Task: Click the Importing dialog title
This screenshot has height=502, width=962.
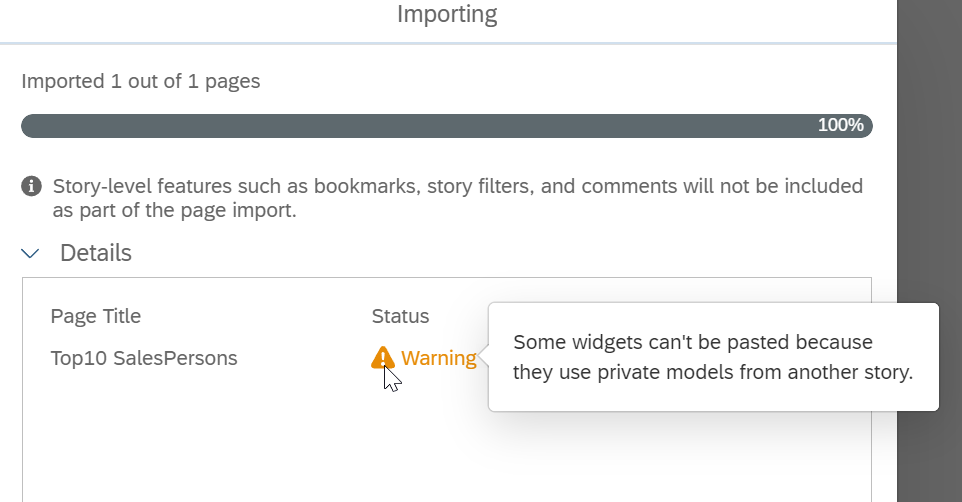Action: click(447, 14)
